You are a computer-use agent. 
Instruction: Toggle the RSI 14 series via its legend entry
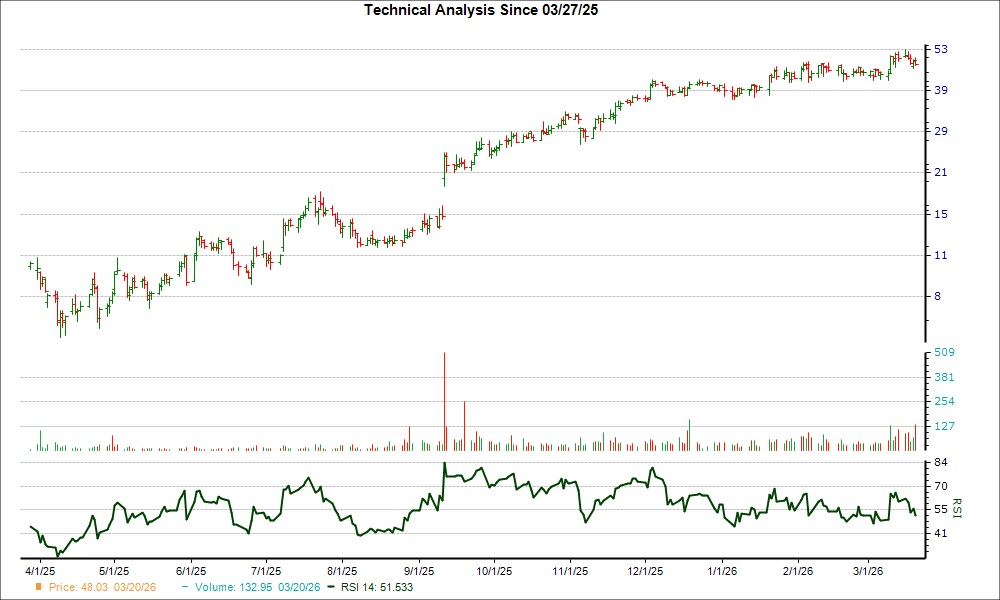[375, 589]
